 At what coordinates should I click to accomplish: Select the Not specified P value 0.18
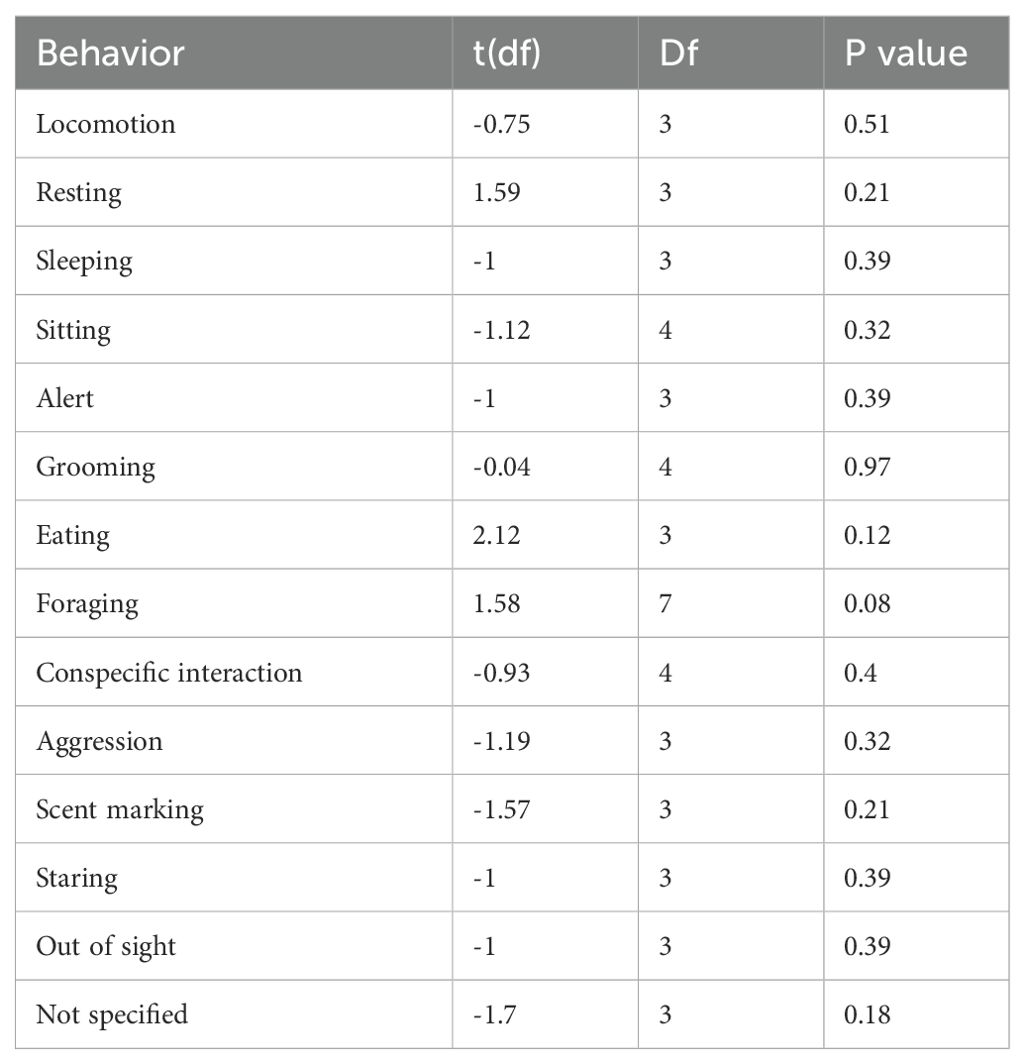coord(867,1015)
